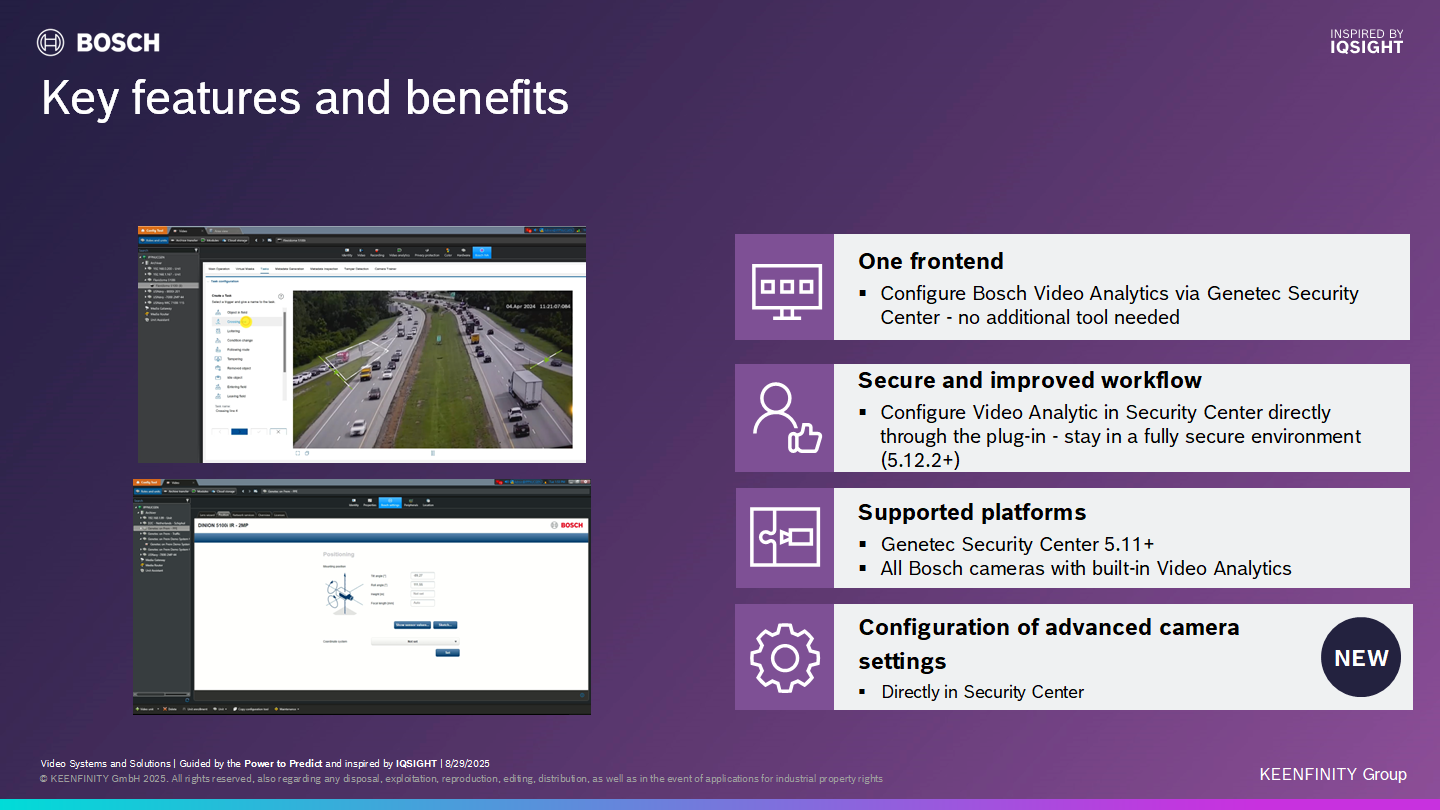Switch to the Network services subtab

coord(243,515)
